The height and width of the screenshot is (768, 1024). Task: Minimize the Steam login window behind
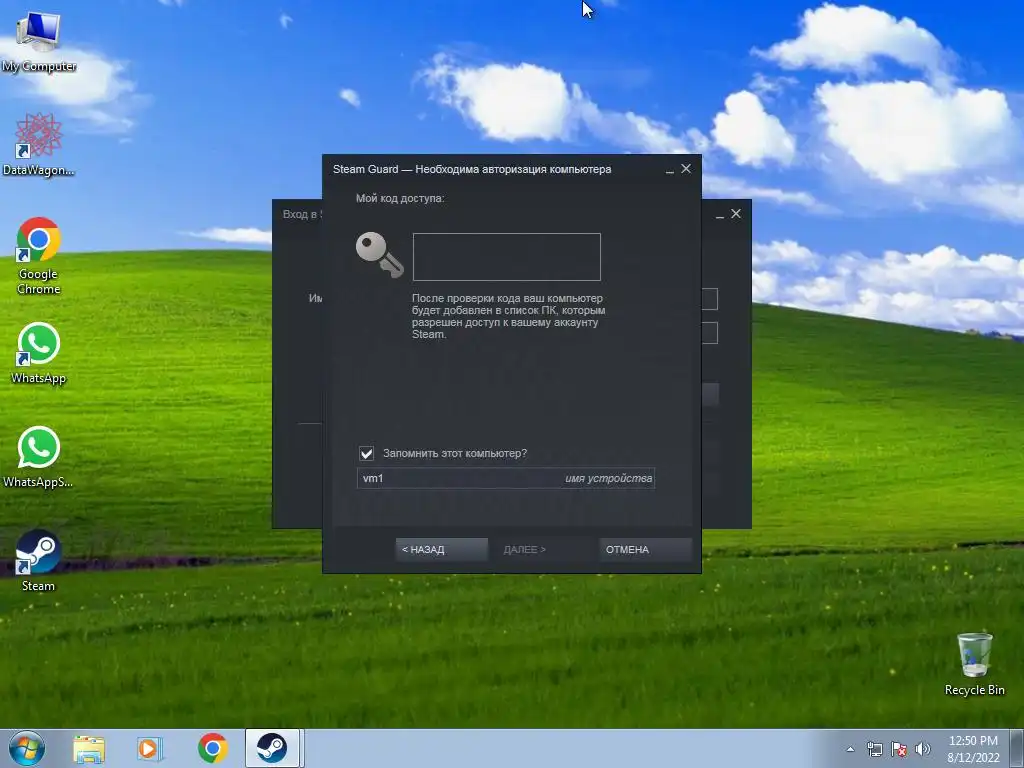pos(720,215)
